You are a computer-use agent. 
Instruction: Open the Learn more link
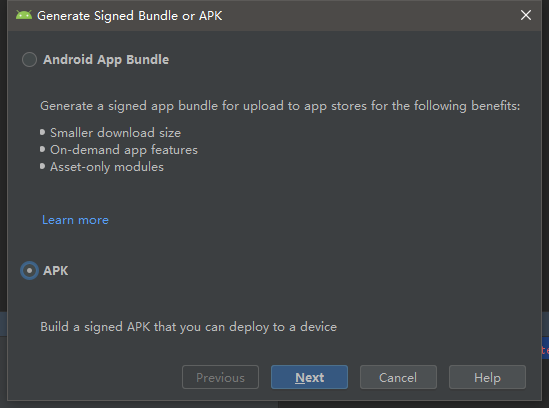(x=75, y=220)
